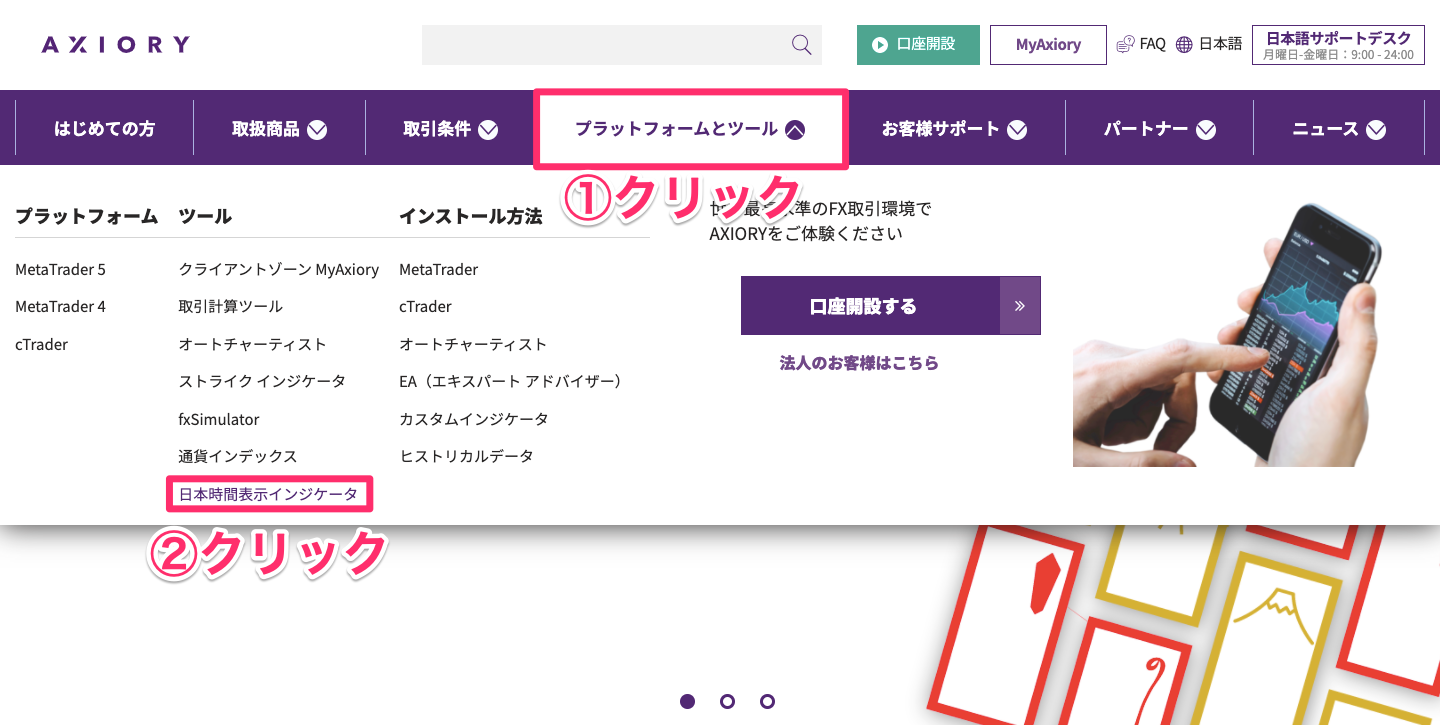Open オートチャーティスト under インストール方法
This screenshot has height=725, width=1440.
473,344
